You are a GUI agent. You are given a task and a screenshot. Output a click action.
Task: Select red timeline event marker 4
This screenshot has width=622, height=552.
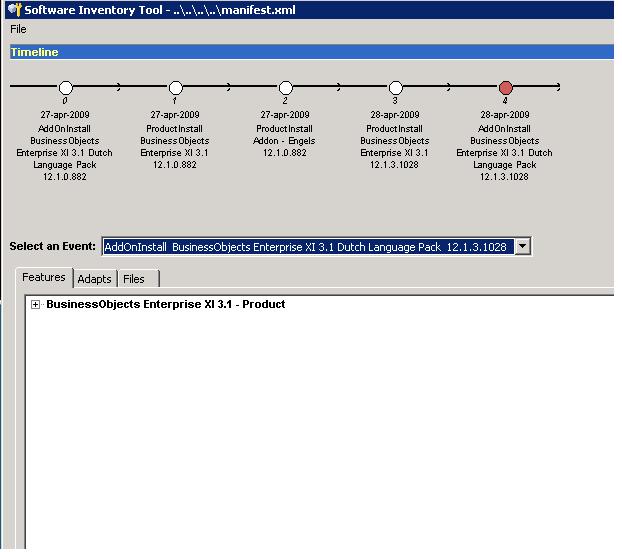[x=505, y=87]
